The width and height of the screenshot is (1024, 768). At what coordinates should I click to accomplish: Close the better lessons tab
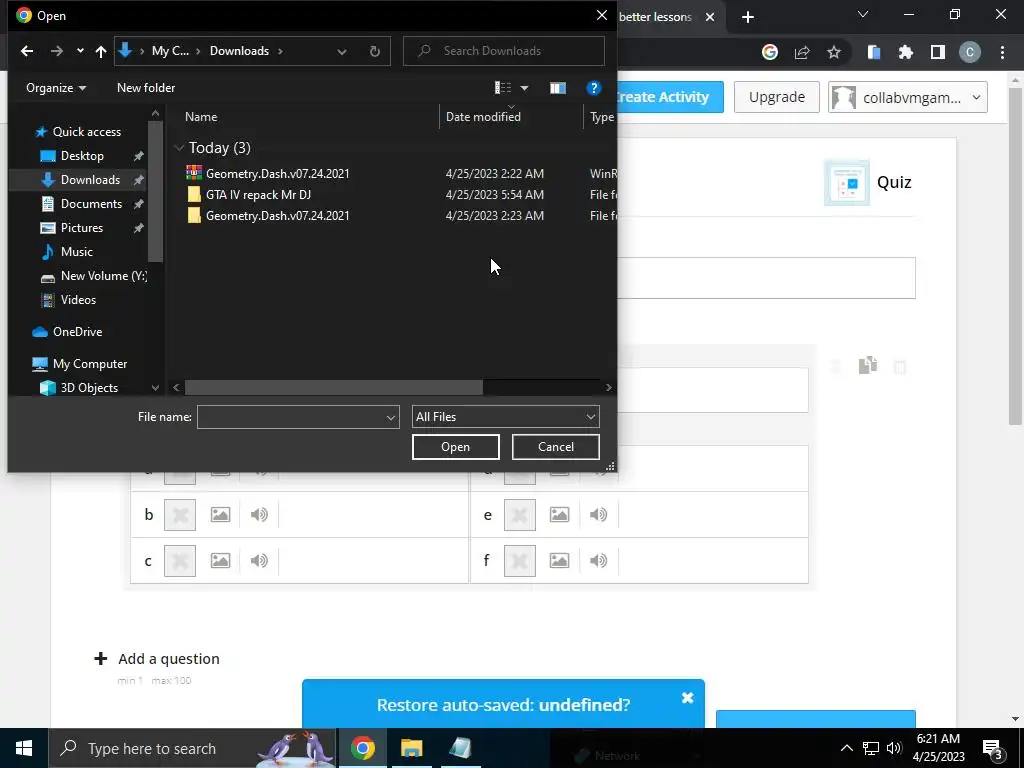(710, 17)
